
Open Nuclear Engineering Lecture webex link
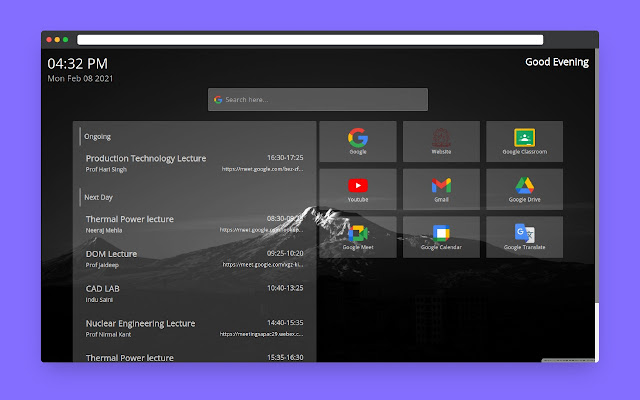pyautogui.click(x=262, y=334)
